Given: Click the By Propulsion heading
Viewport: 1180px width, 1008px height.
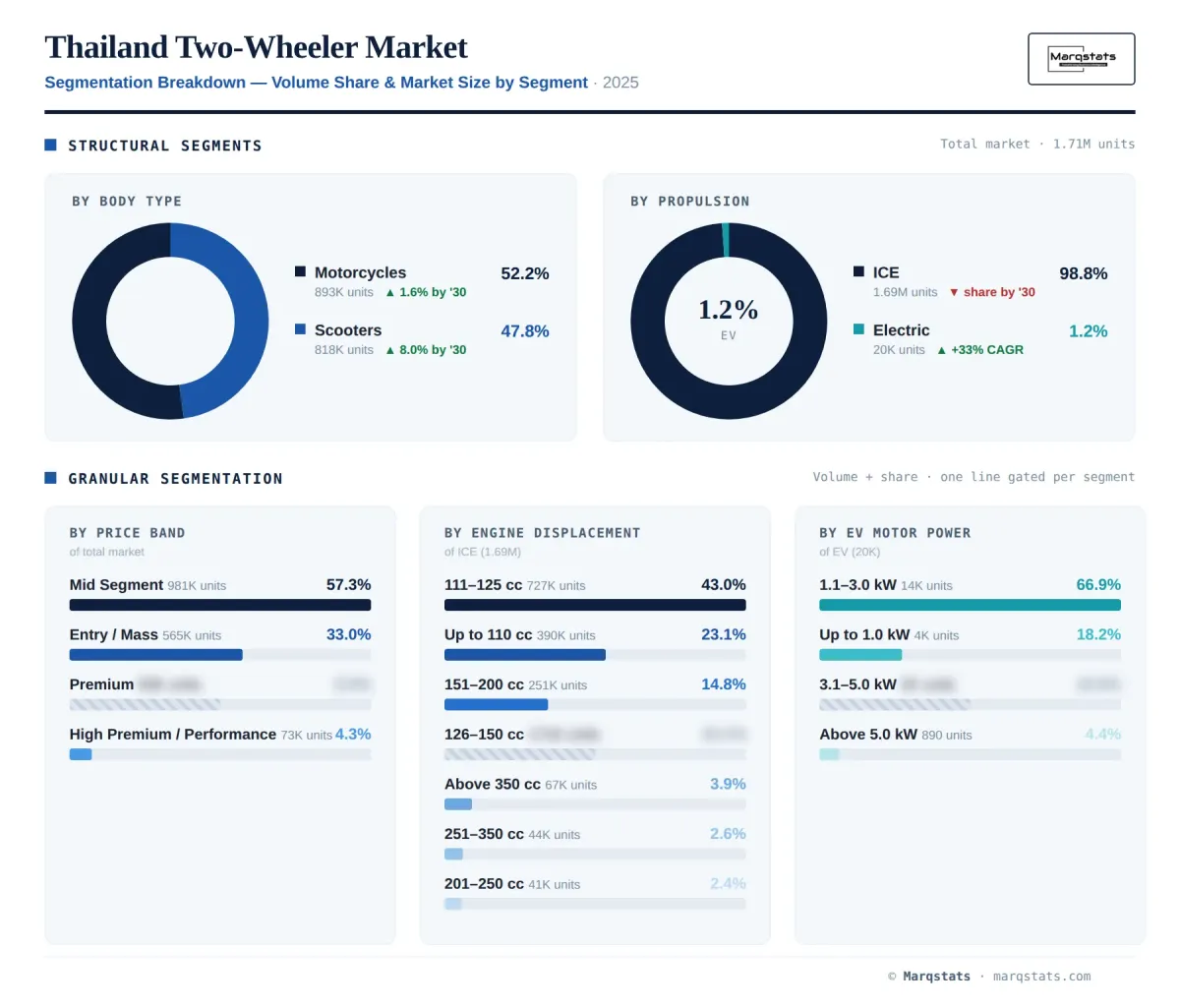Looking at the screenshot, I should (x=690, y=201).
